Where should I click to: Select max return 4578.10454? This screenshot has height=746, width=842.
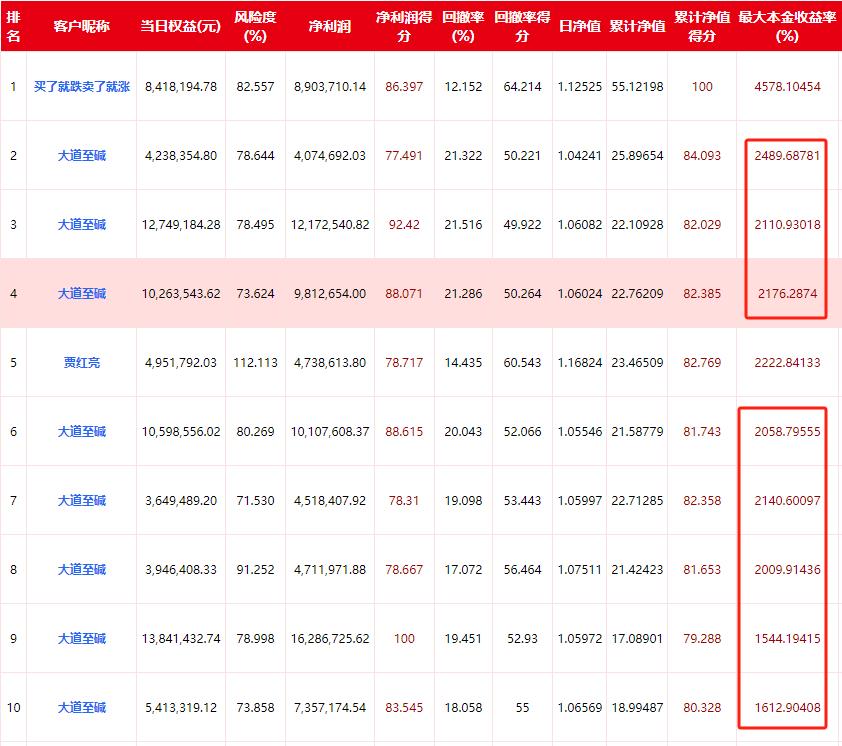(787, 86)
